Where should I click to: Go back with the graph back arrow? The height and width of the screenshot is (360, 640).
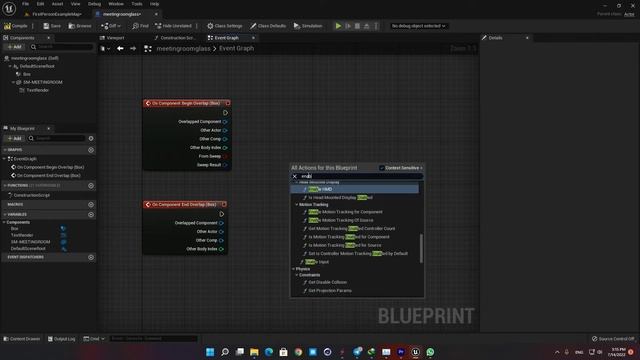pyautogui.click(x=120, y=49)
